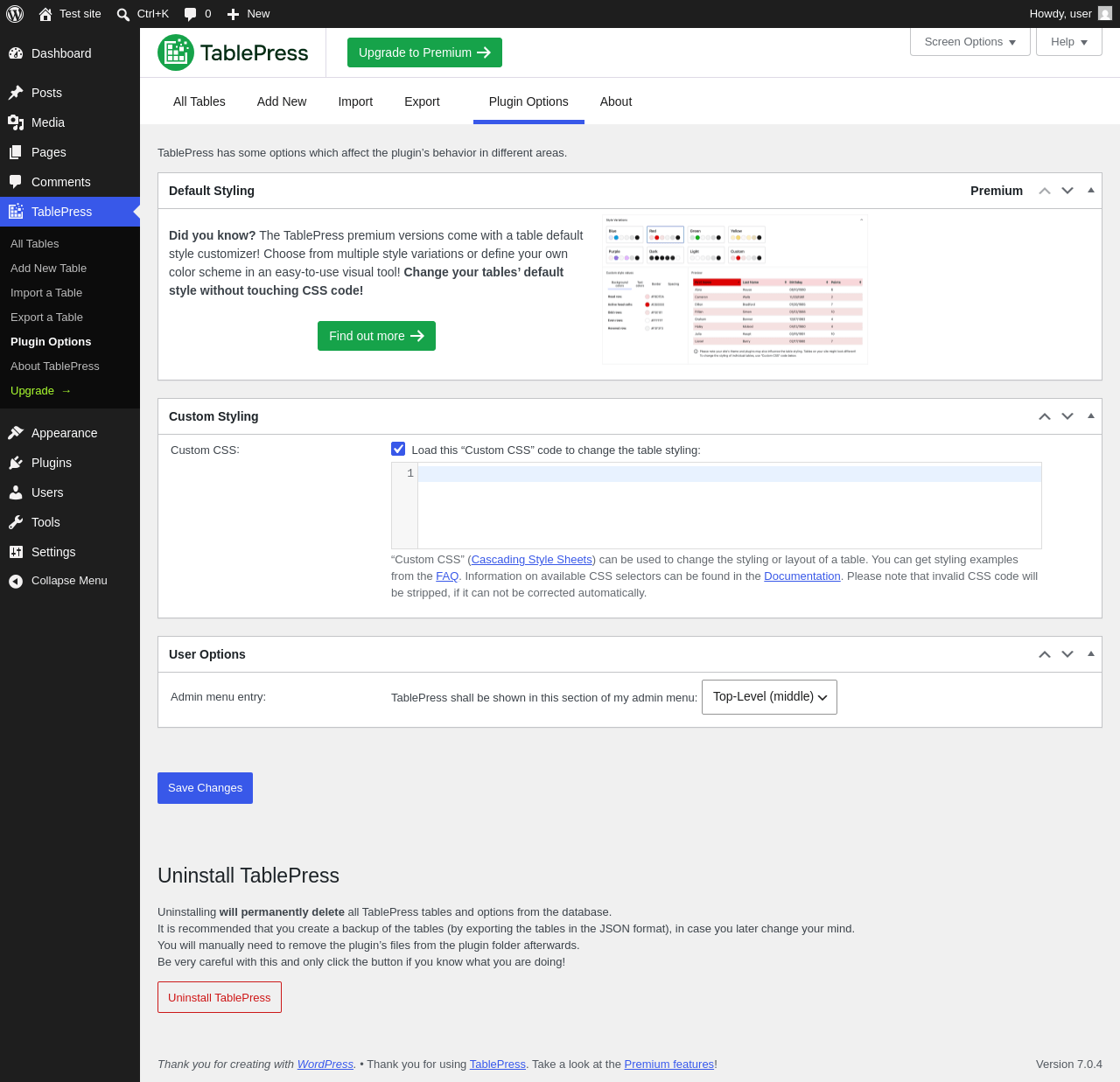Move User Options panel up

(x=1045, y=654)
